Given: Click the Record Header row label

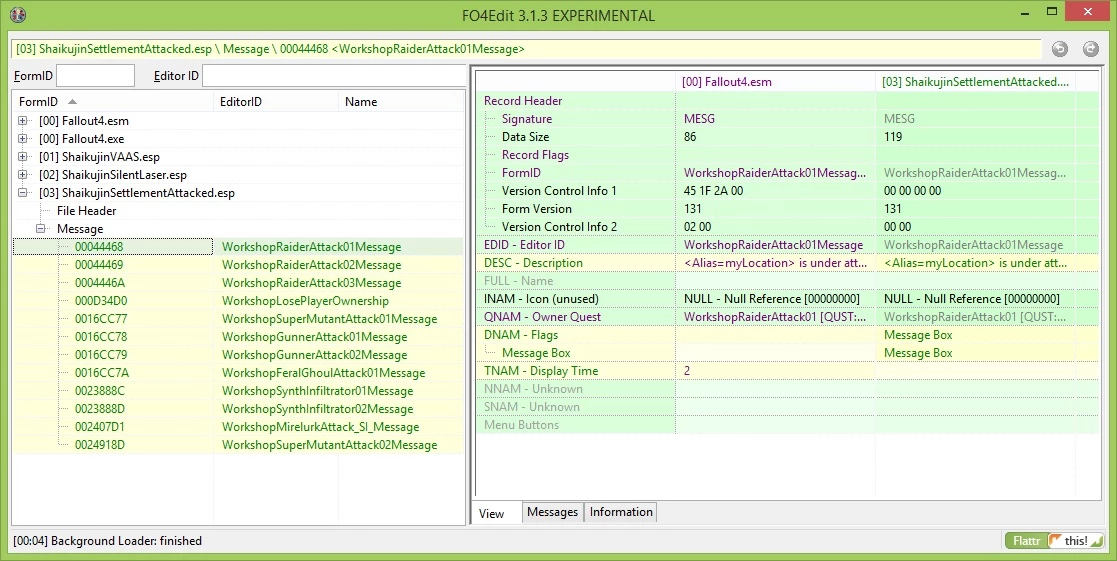Looking at the screenshot, I should [x=523, y=101].
